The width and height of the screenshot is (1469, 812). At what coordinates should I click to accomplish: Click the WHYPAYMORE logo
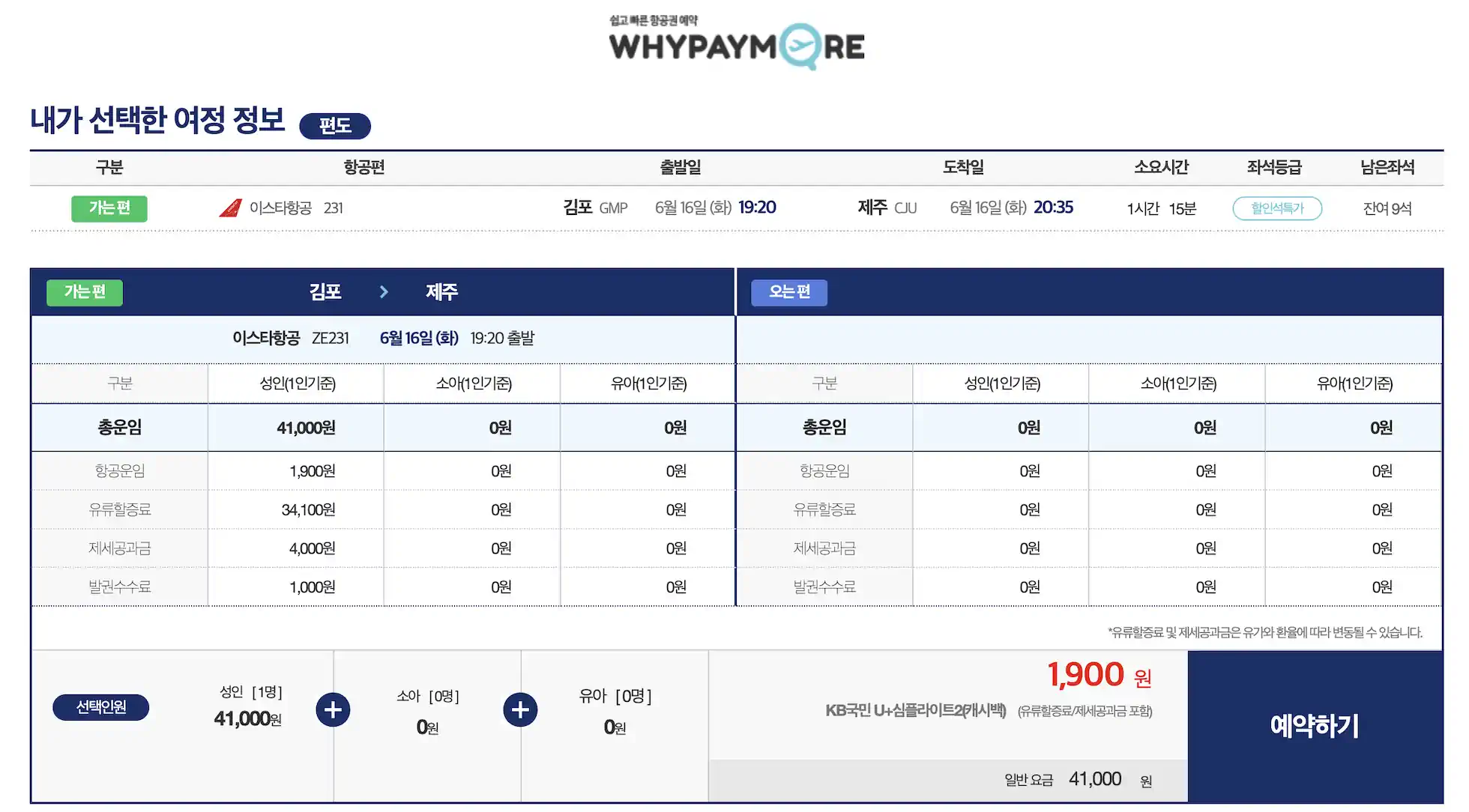[736, 43]
